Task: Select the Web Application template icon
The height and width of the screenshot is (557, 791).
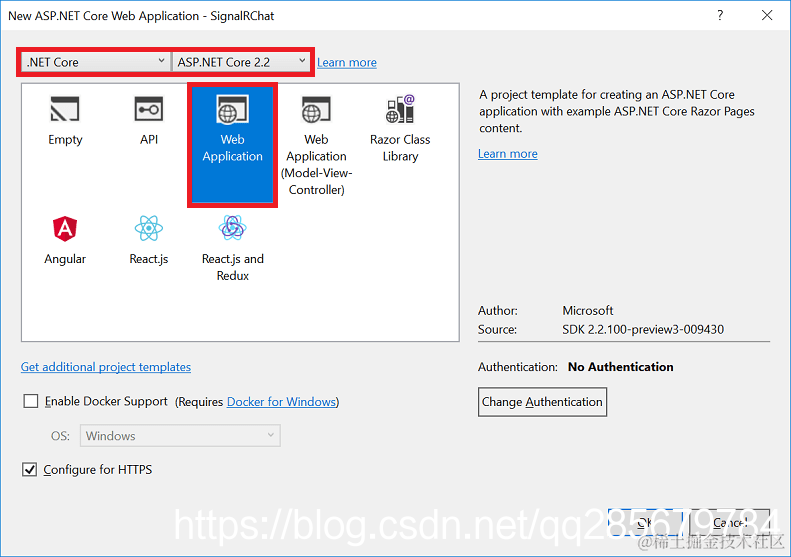Action: [x=233, y=109]
